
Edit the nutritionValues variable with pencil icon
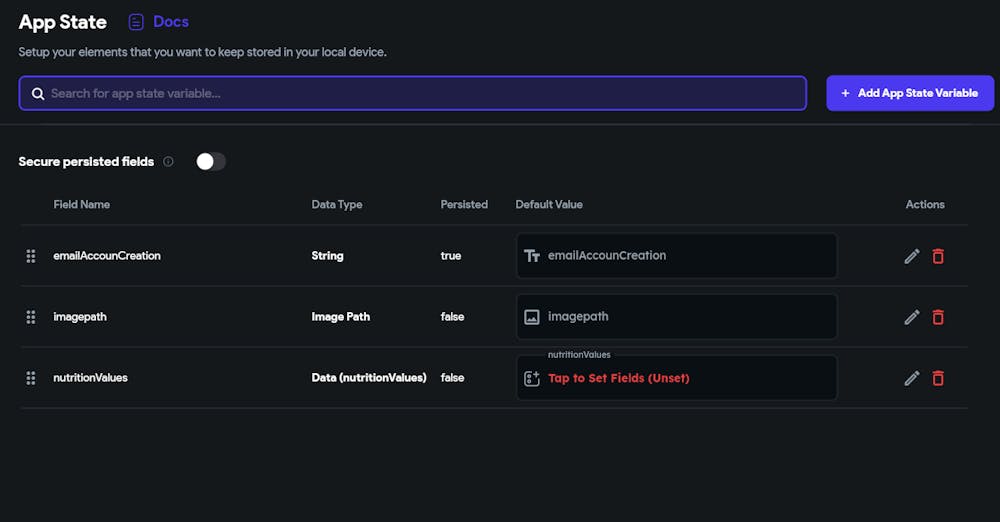[x=911, y=378]
